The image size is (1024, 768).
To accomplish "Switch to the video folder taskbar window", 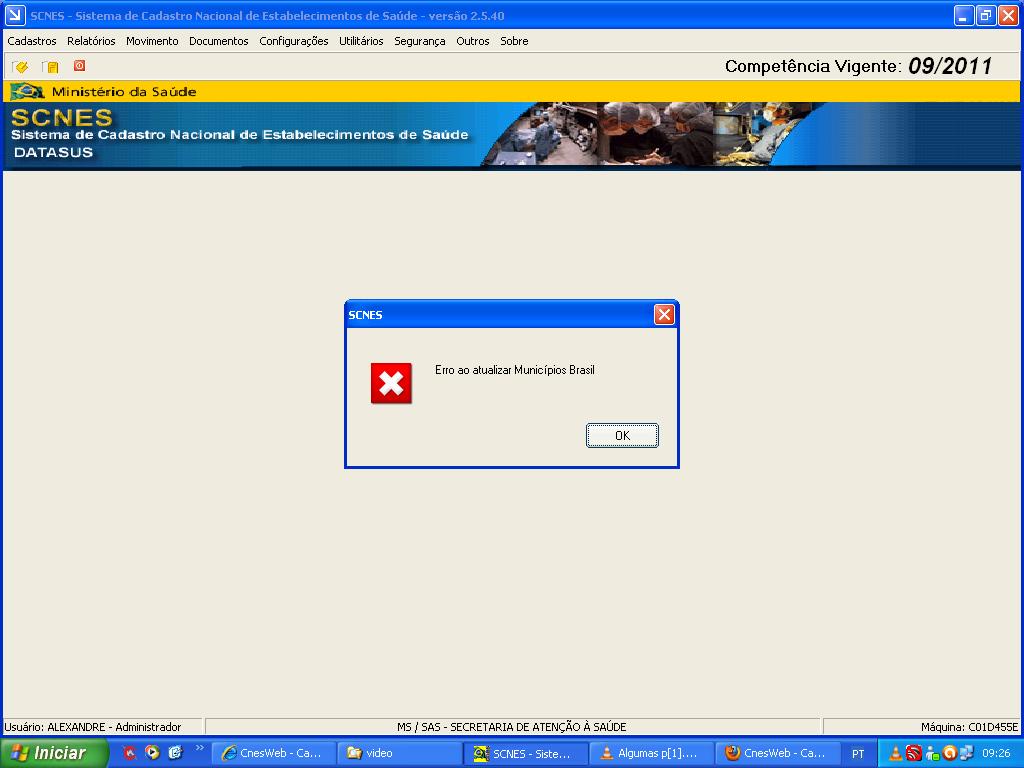I will click(x=398, y=753).
